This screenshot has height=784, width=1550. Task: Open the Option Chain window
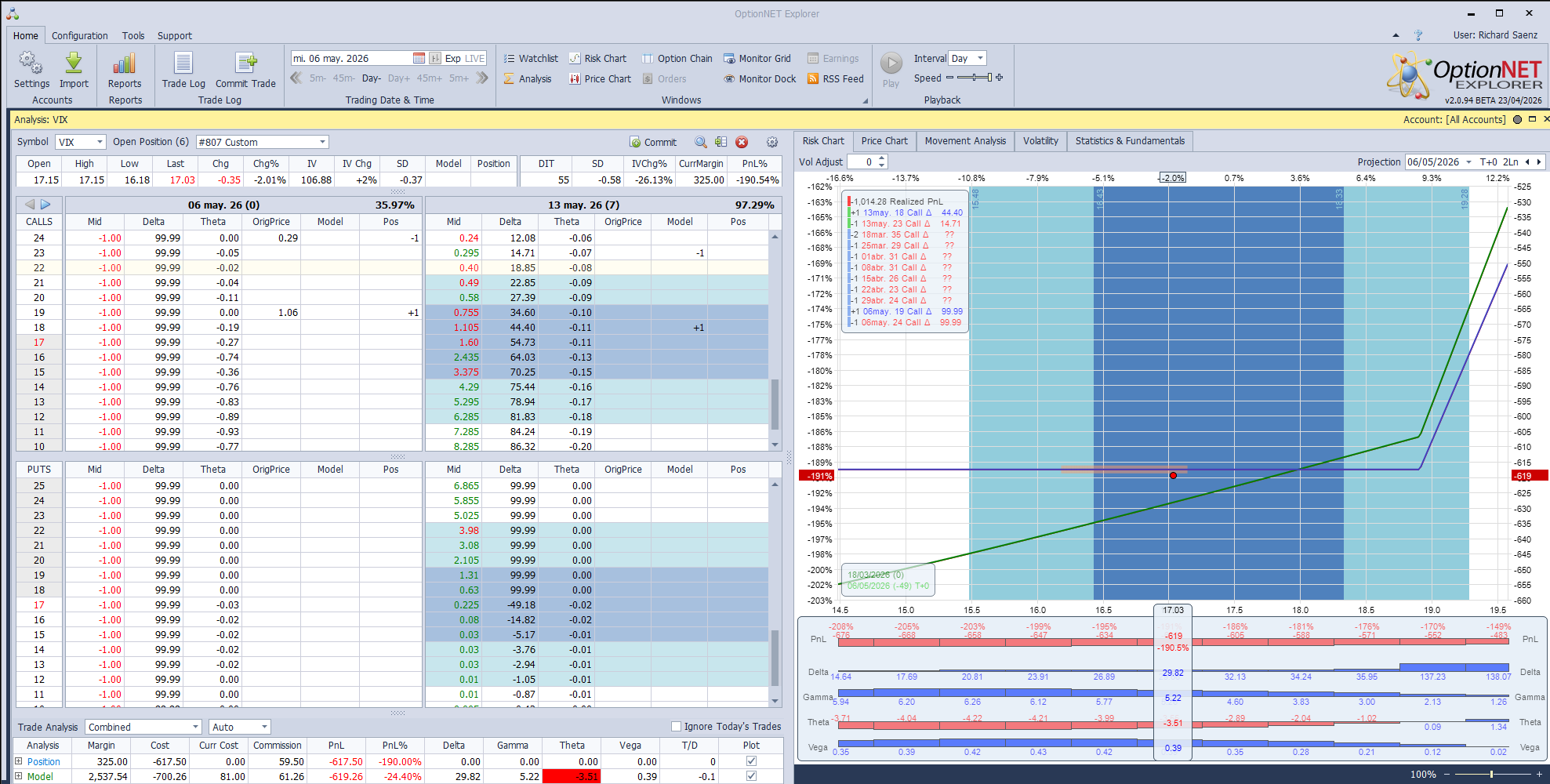(x=677, y=58)
